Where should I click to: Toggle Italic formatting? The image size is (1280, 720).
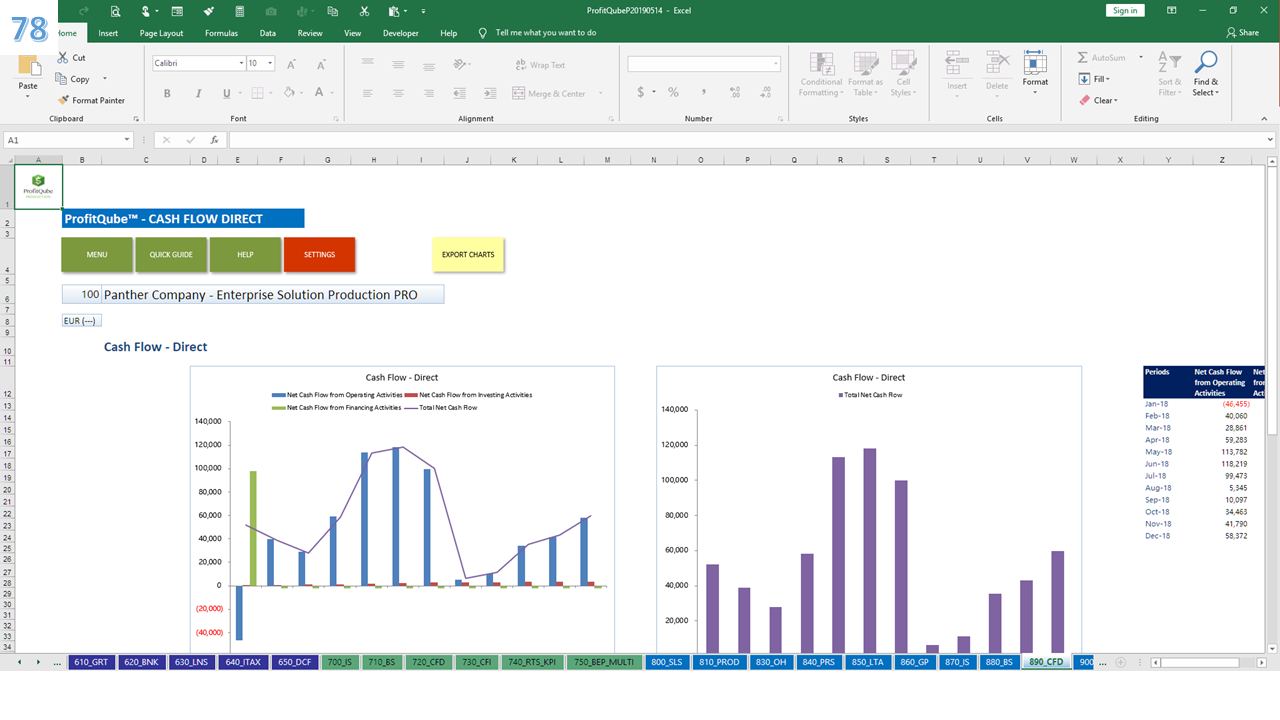197,93
